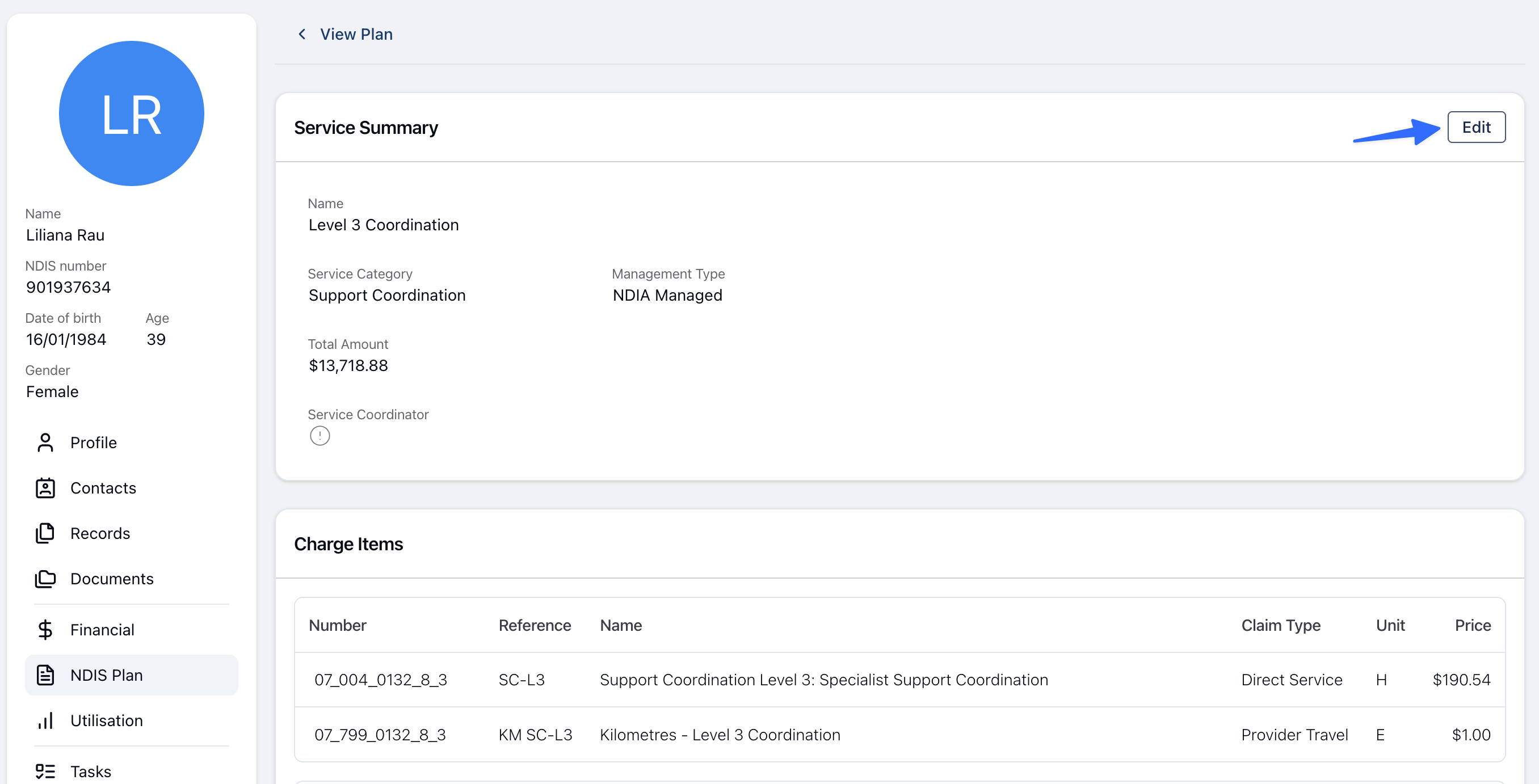This screenshot has height=784, width=1539.
Task: Click the Financial dollar icon
Action: pos(45,629)
